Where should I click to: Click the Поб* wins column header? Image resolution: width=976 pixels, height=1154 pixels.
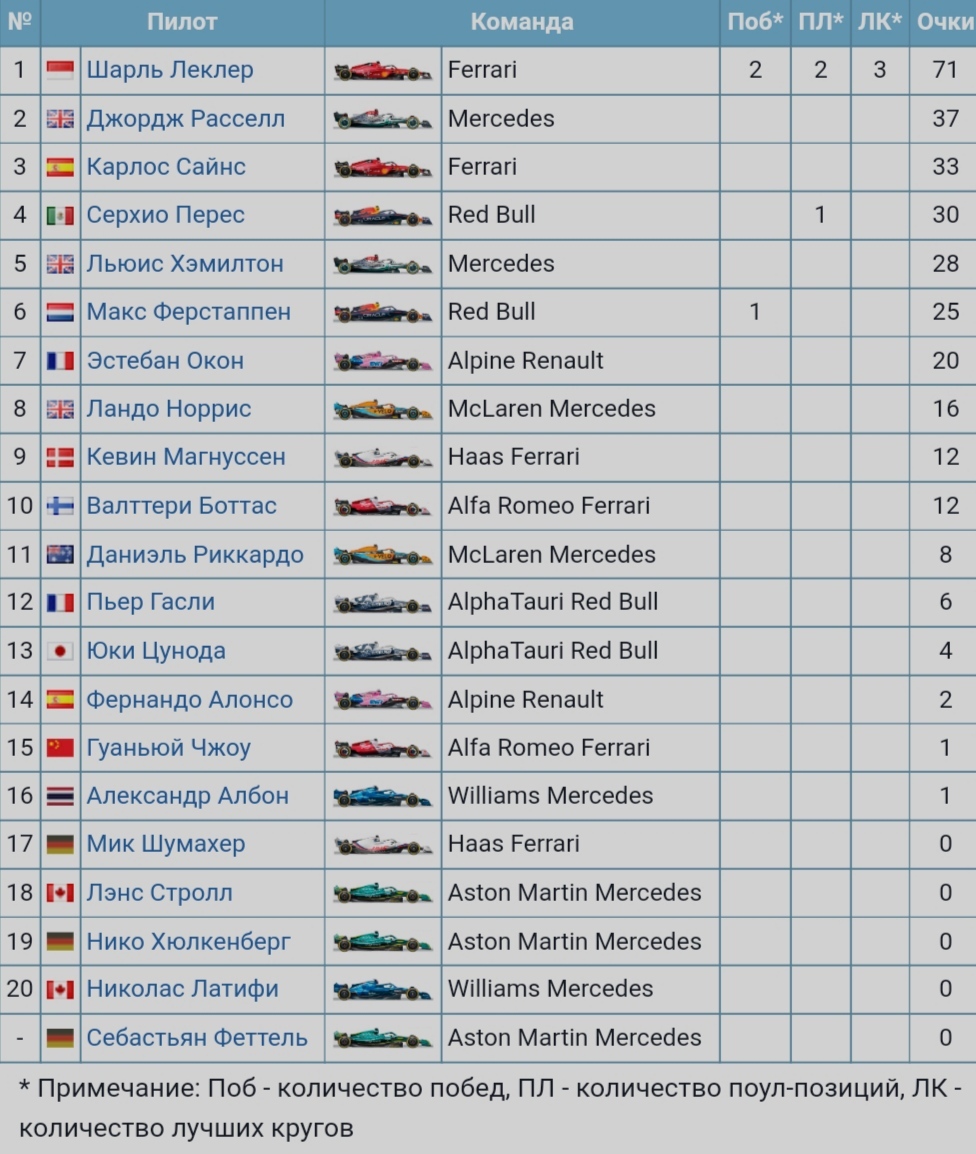tap(755, 21)
